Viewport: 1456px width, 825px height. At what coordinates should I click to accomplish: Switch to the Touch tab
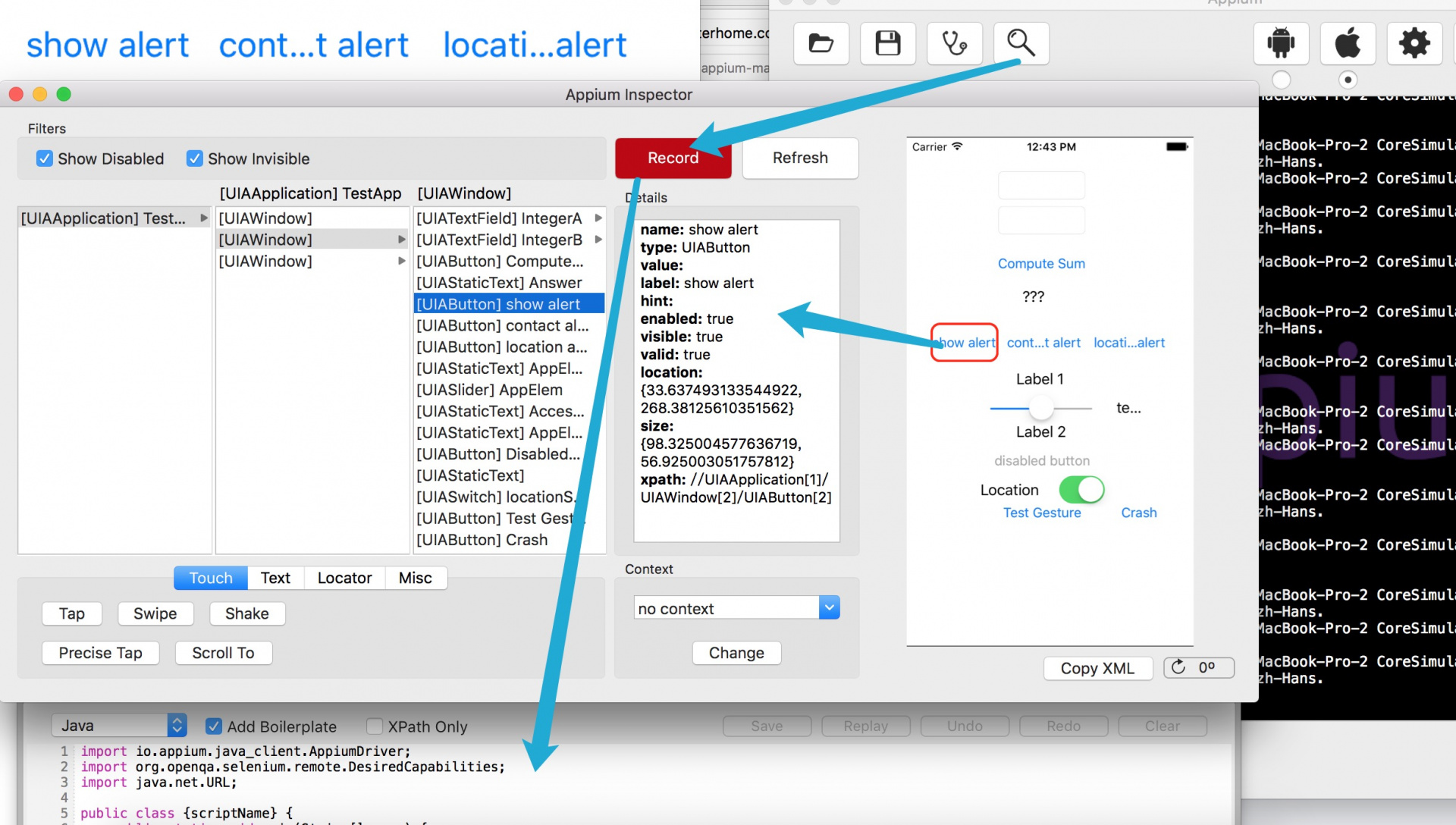tap(211, 578)
